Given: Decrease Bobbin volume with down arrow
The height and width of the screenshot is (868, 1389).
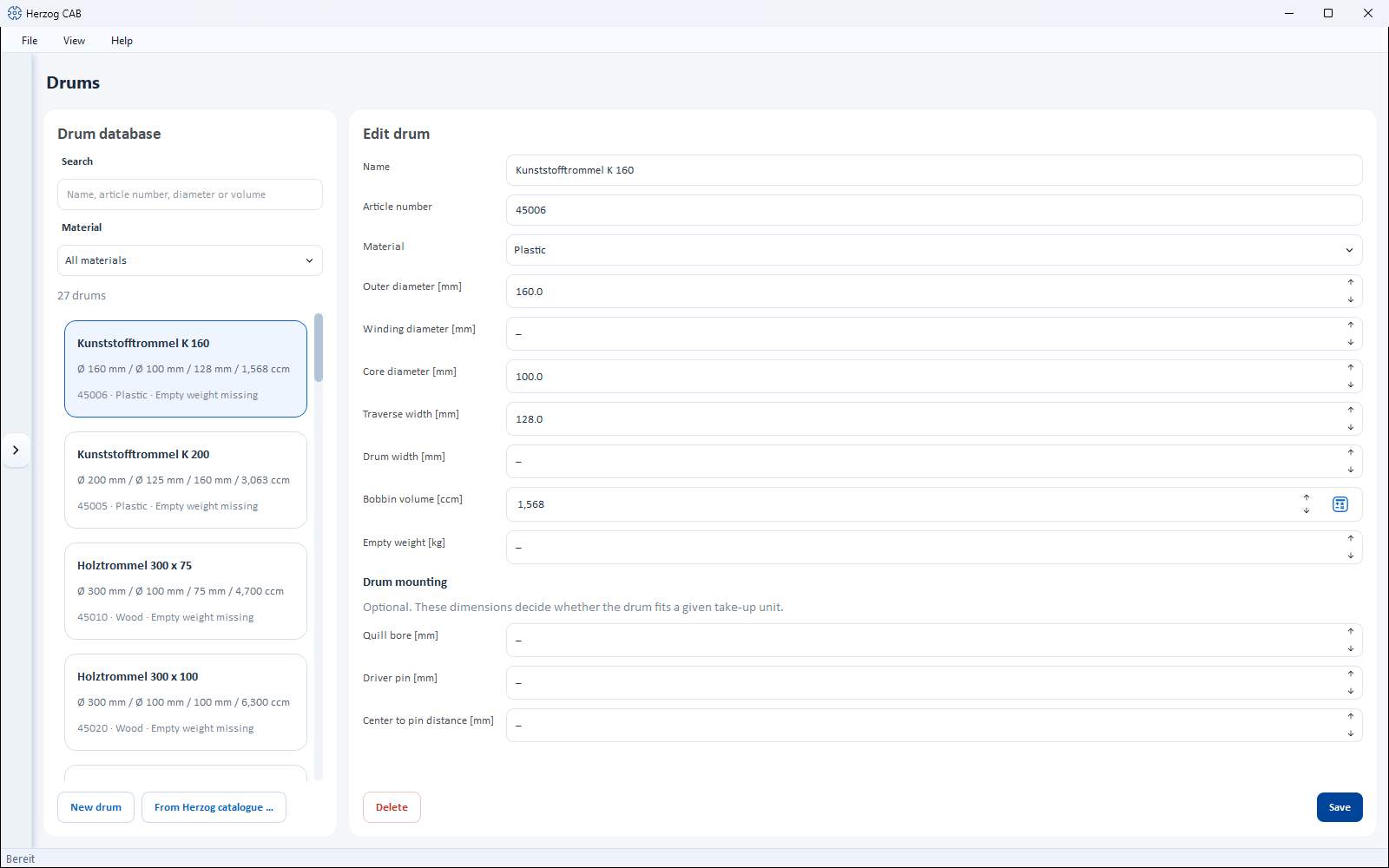Looking at the screenshot, I should pos(1307,511).
